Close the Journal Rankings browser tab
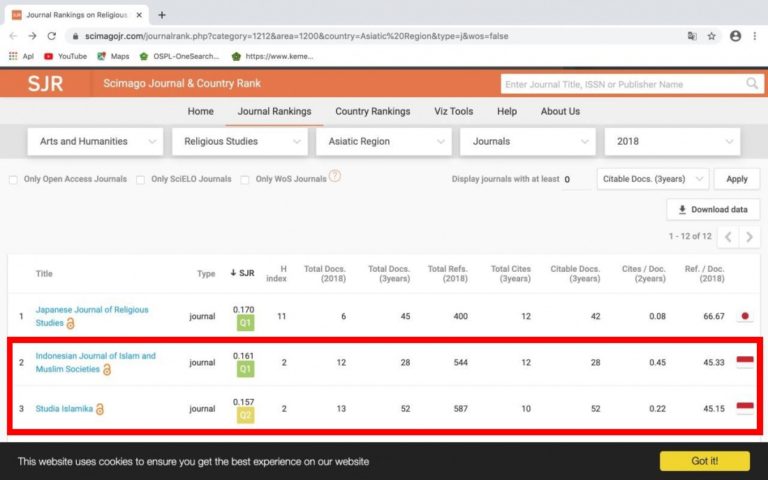This screenshot has height=480, width=768. click(x=139, y=15)
